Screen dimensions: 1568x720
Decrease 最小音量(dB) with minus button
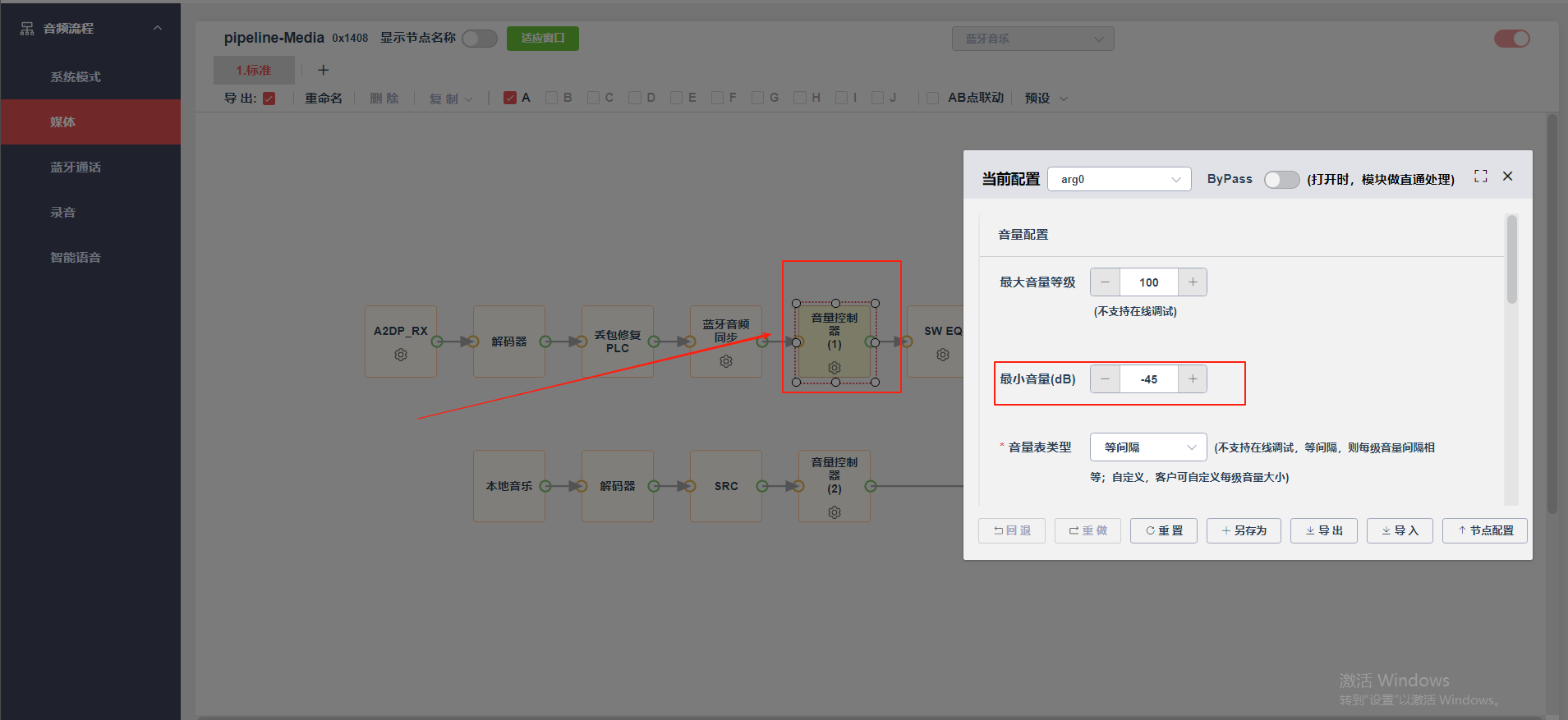tap(1106, 379)
